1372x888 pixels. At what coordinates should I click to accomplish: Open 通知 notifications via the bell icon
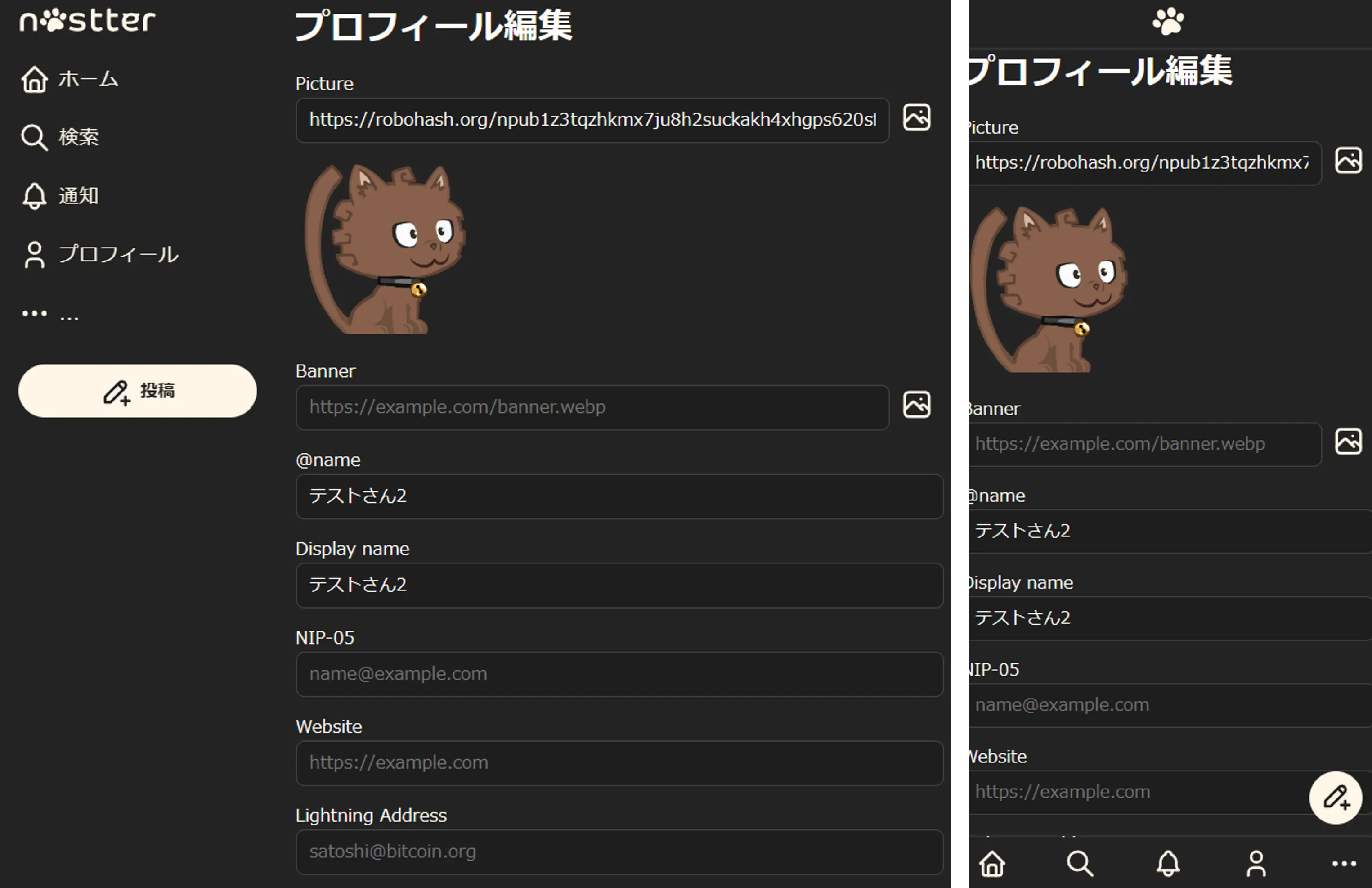pos(35,196)
